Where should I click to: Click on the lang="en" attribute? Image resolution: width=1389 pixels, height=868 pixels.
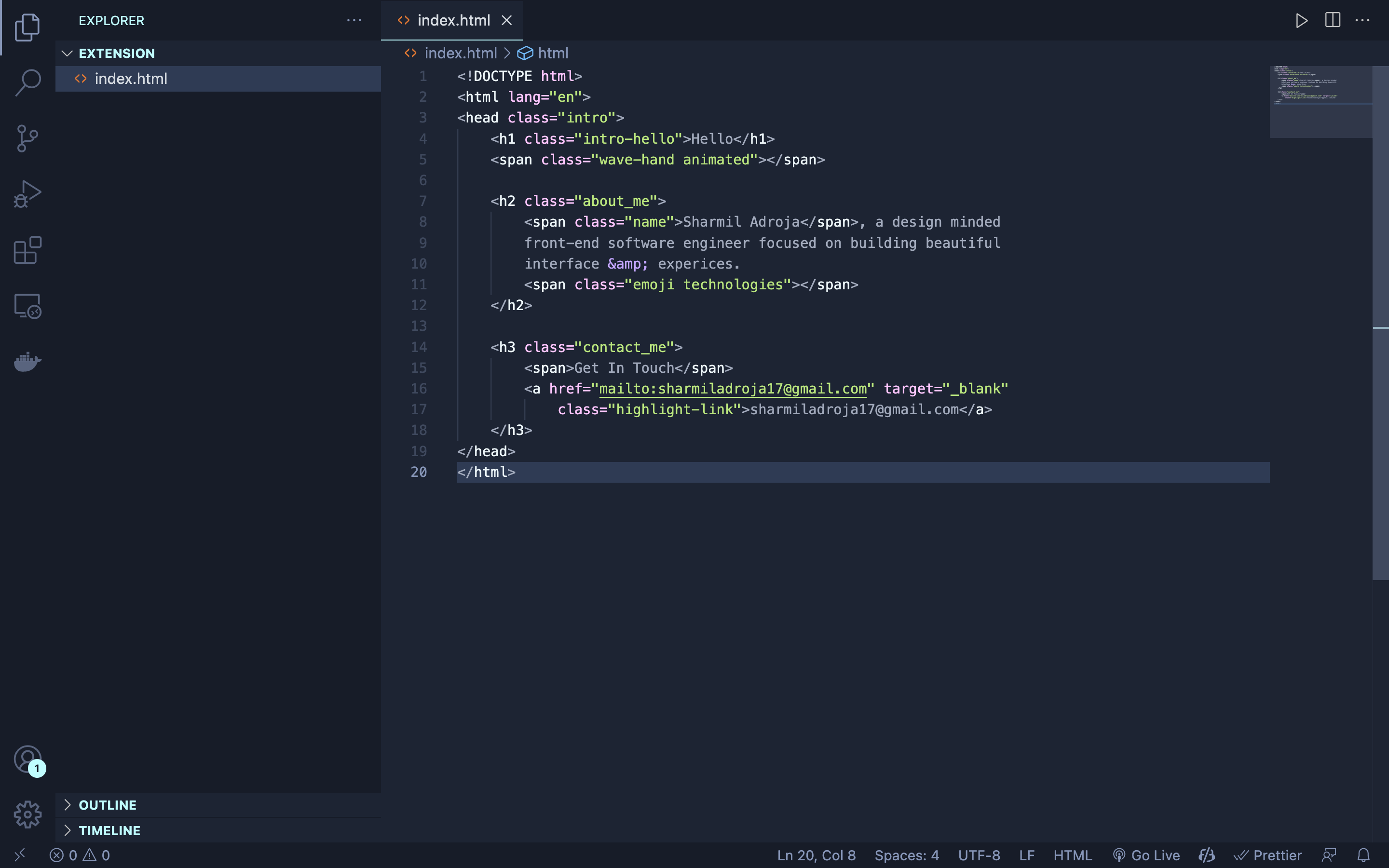pyautogui.click(x=545, y=97)
